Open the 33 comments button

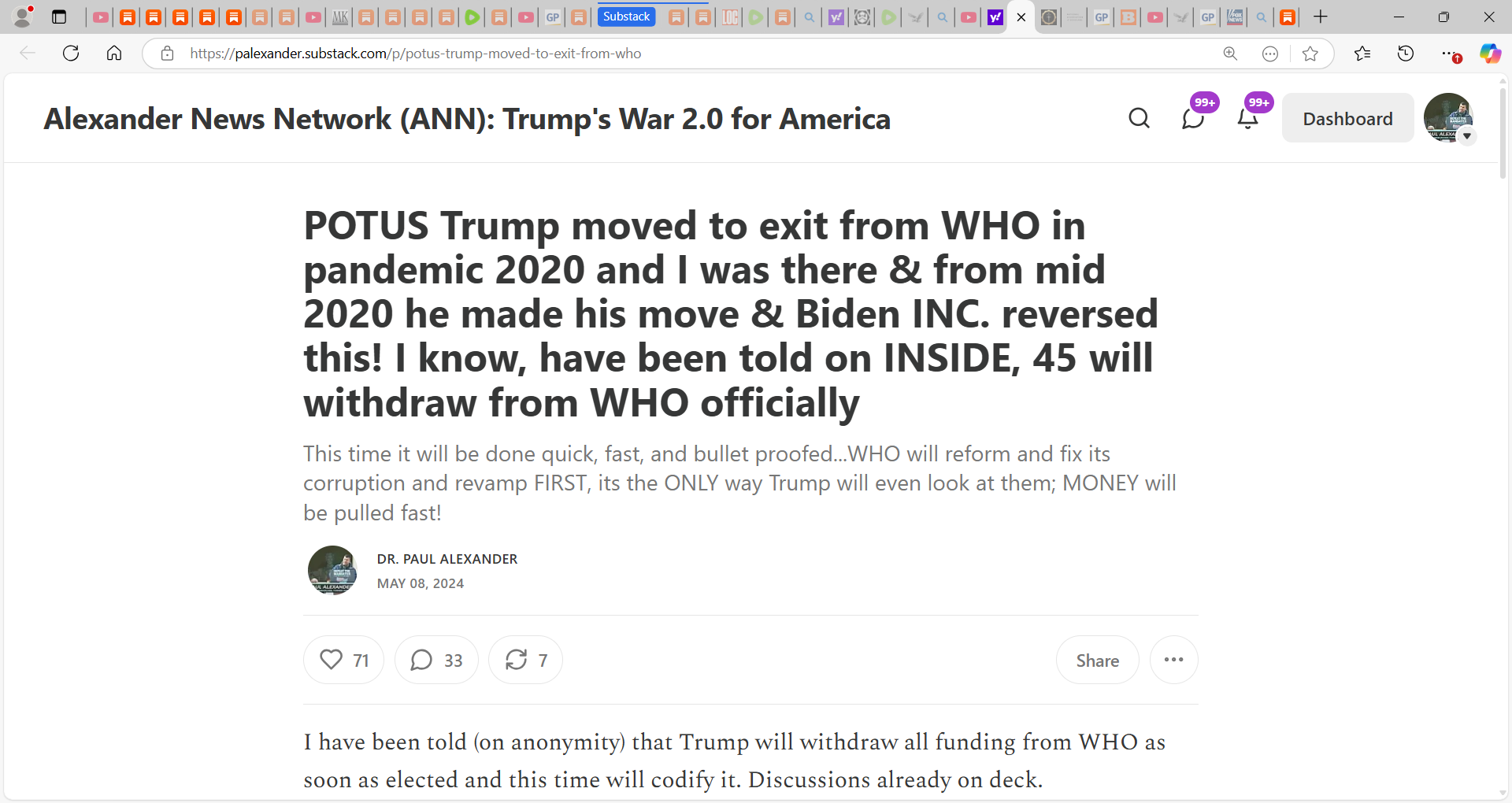point(436,660)
